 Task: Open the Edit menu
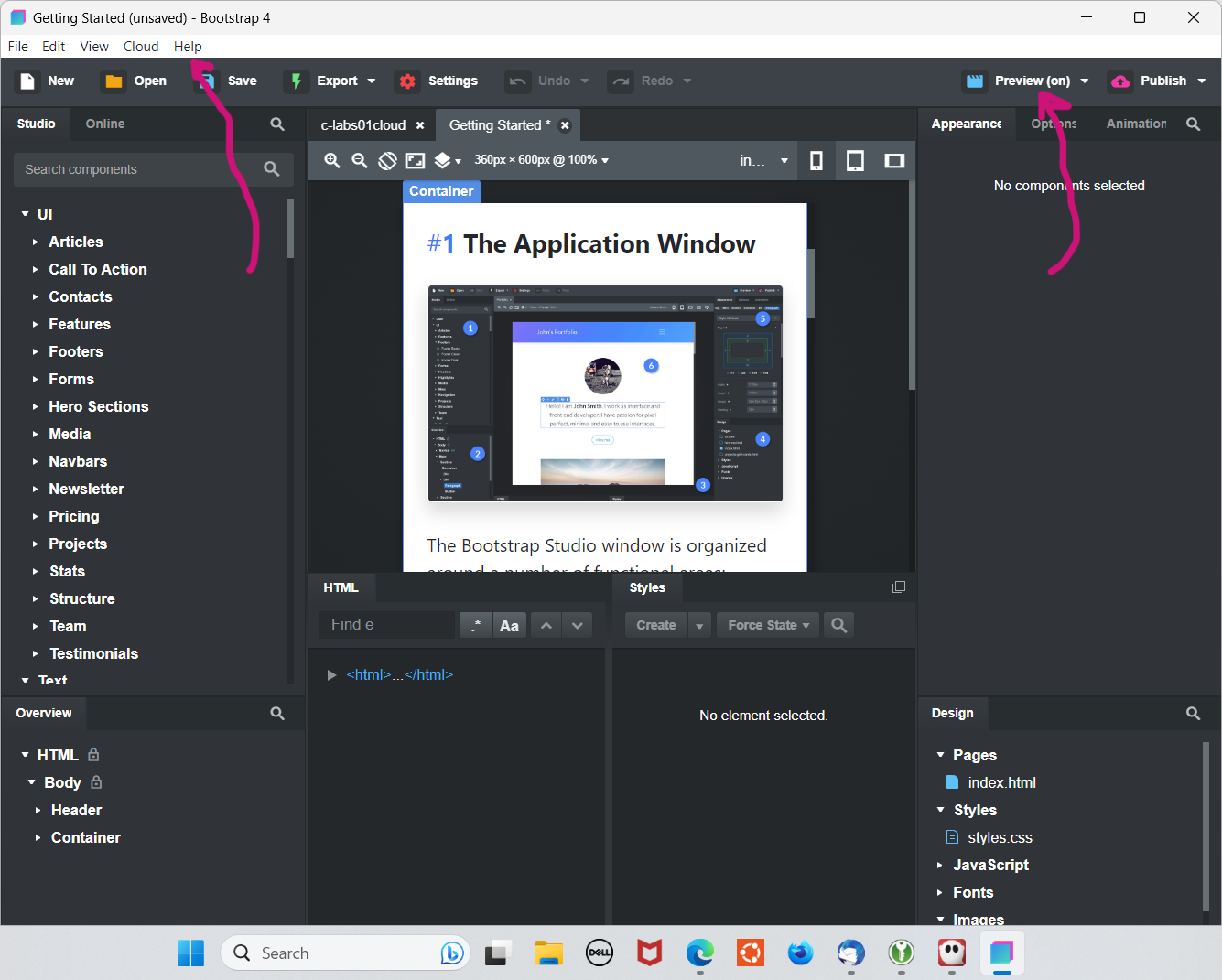click(x=54, y=47)
